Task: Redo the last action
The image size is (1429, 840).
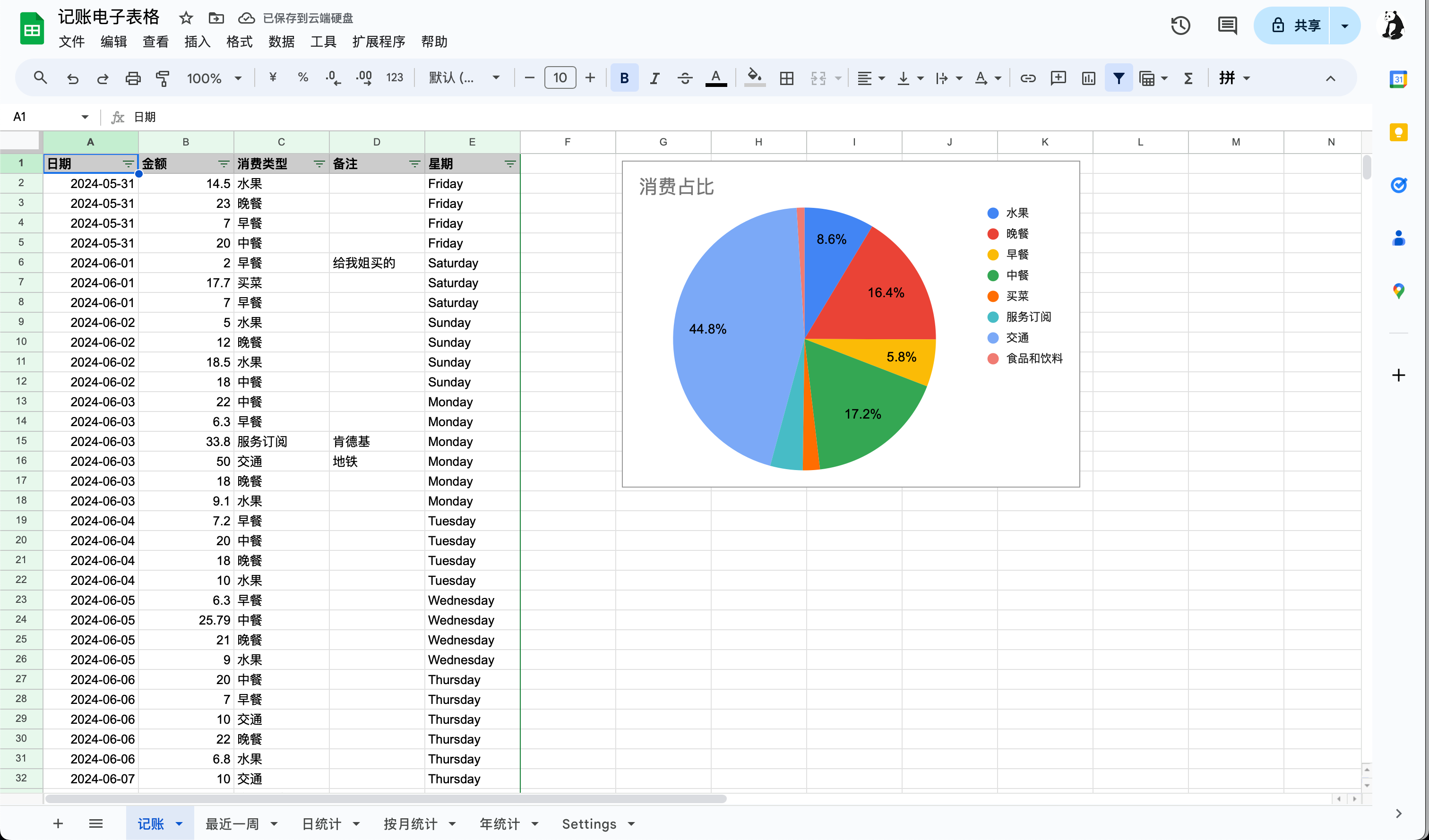Action: pyautogui.click(x=103, y=78)
